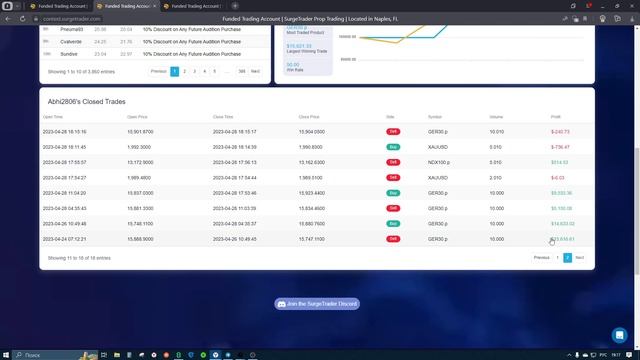Click Cvalverde in the leaderboard
Image resolution: width=640 pixels, height=360 pixels.
(x=71, y=42)
